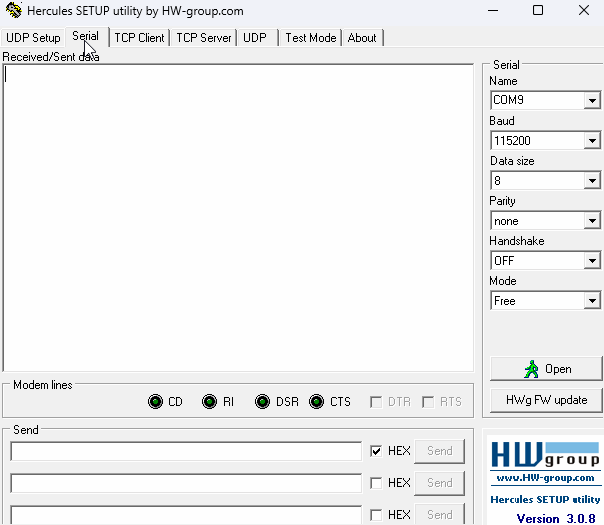Image resolution: width=604 pixels, height=525 pixels.
Task: Click the DSR modem line indicator
Action: click(263, 402)
